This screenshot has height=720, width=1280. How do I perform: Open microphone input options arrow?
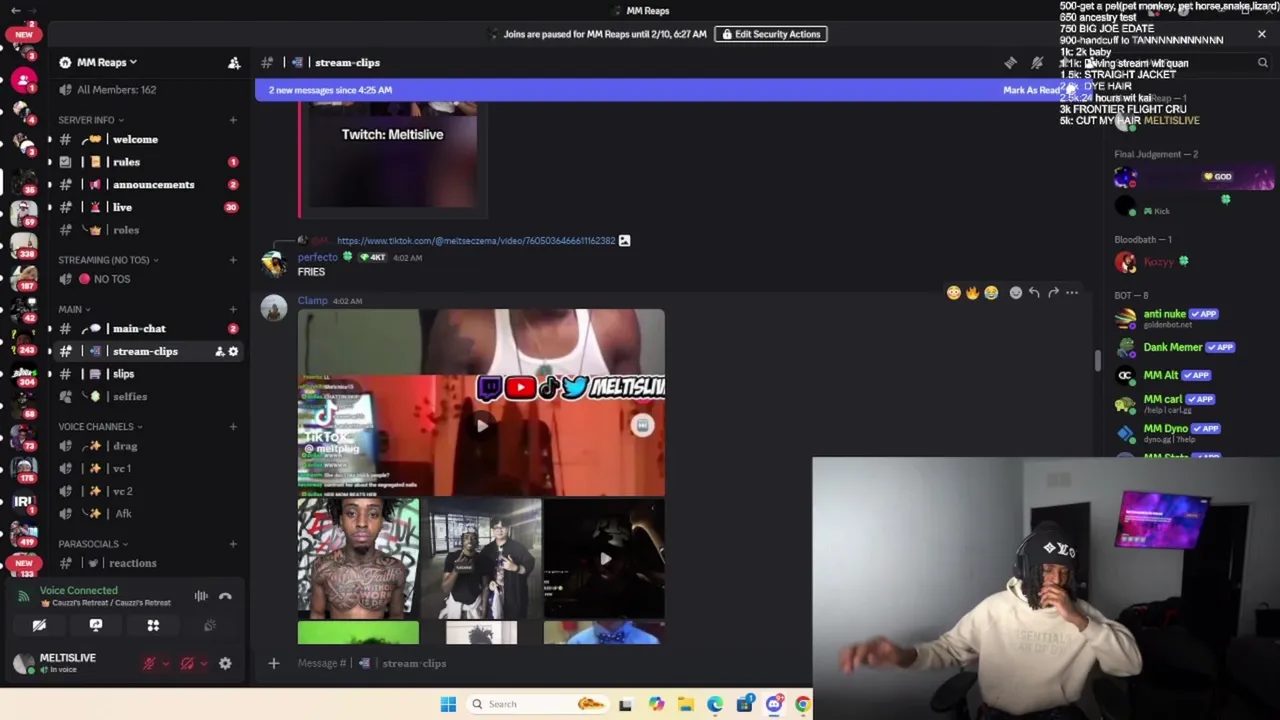coord(165,663)
